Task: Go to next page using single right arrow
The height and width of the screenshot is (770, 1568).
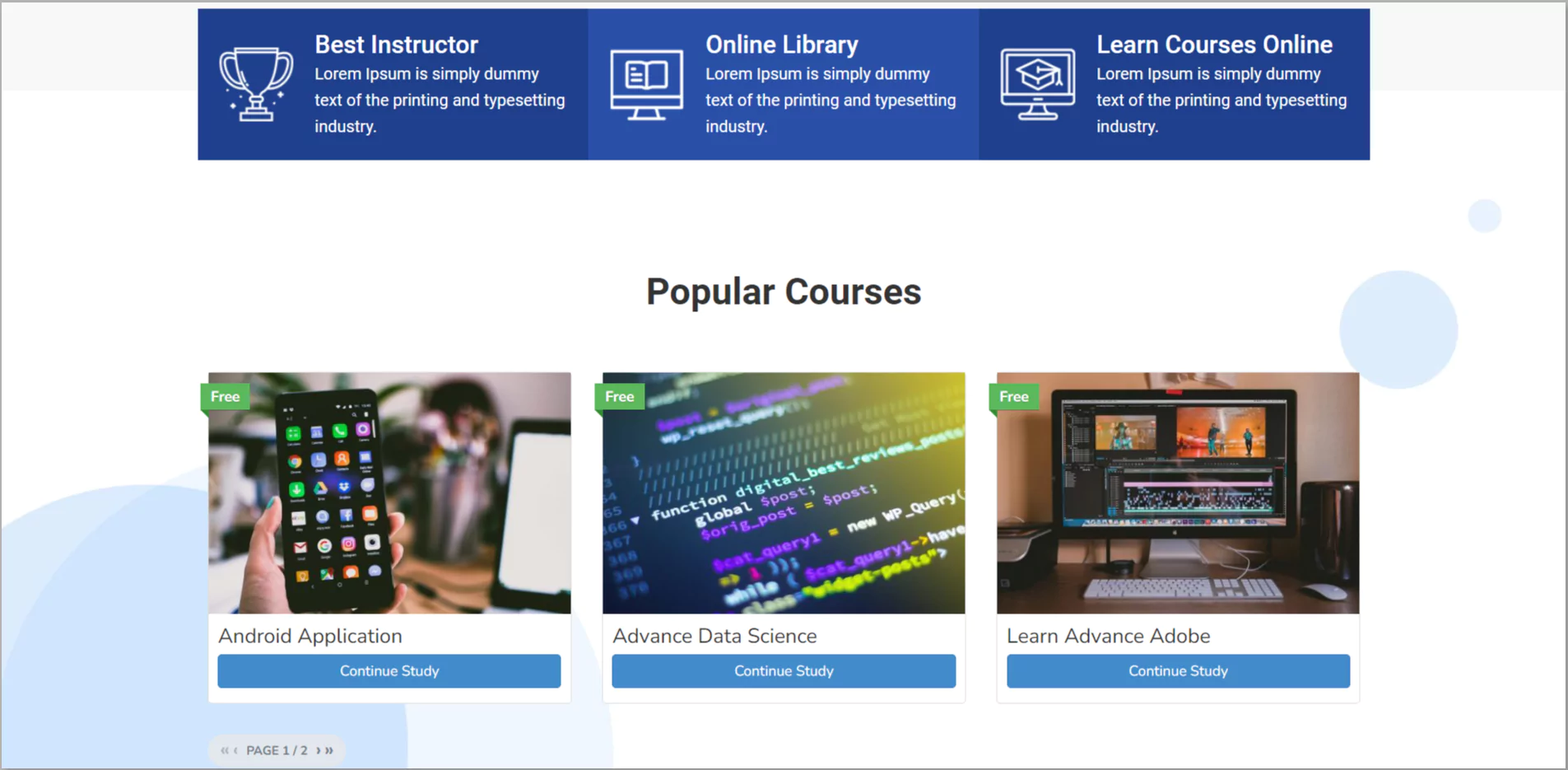Action: pos(319,750)
